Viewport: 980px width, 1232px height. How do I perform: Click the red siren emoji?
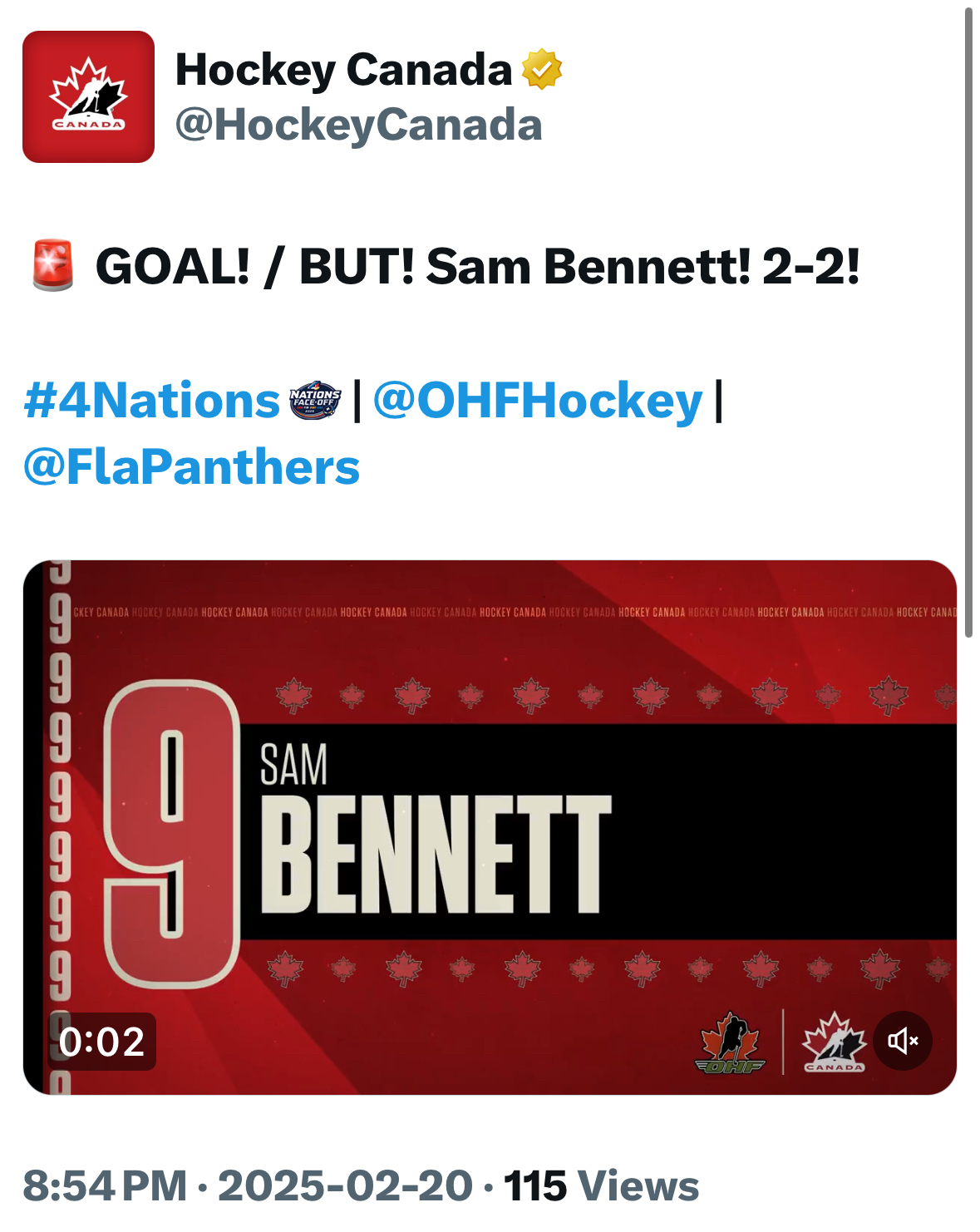52,266
